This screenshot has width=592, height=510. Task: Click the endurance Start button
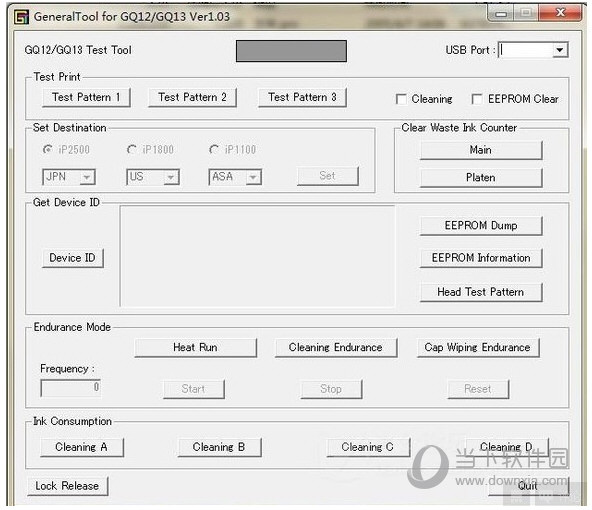[194, 389]
